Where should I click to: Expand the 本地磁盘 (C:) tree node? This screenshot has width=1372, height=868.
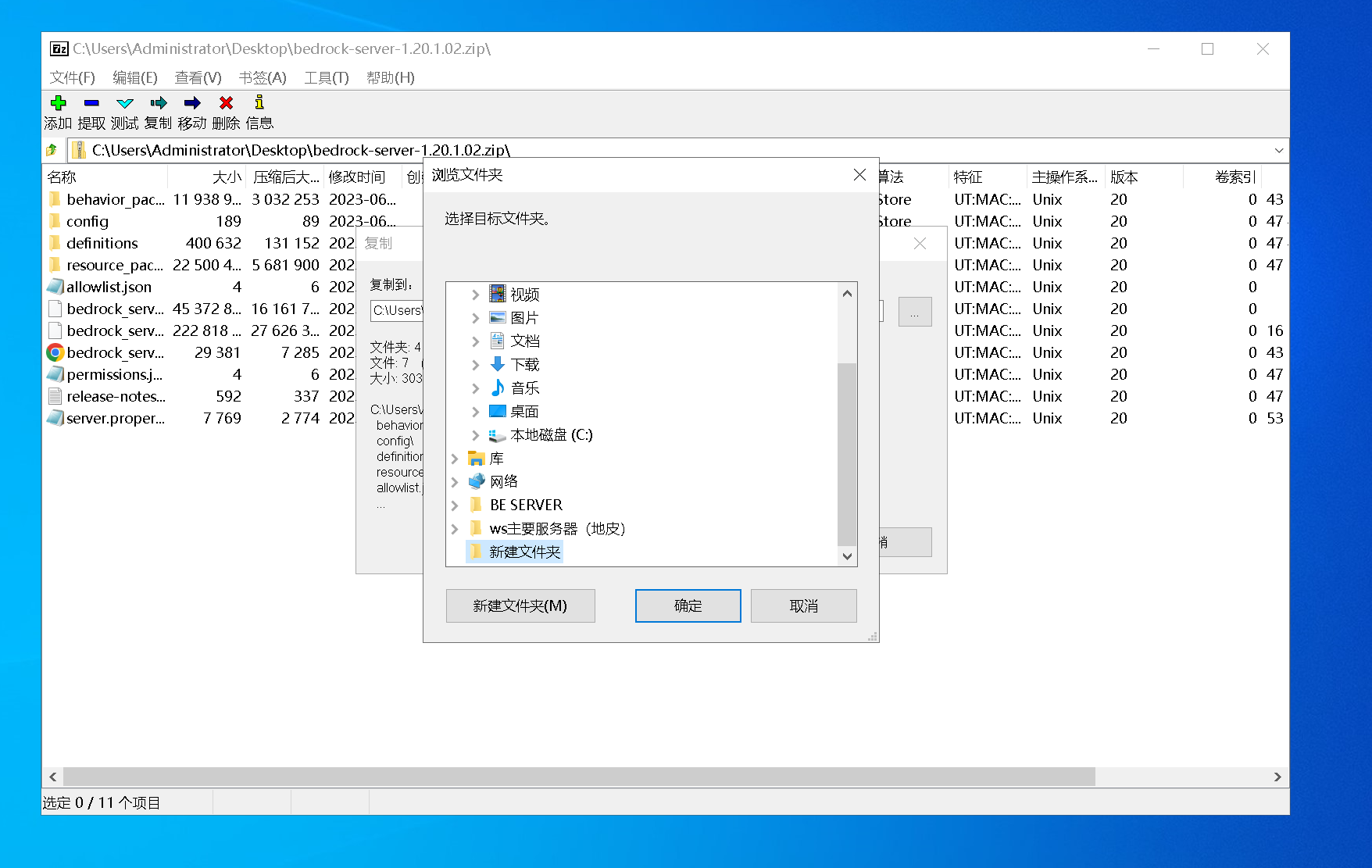[475, 435]
